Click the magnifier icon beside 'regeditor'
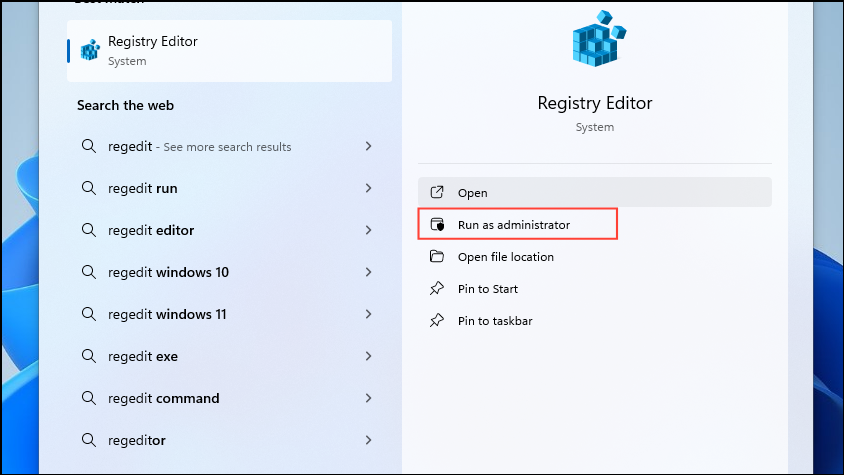844x475 pixels. coord(89,440)
